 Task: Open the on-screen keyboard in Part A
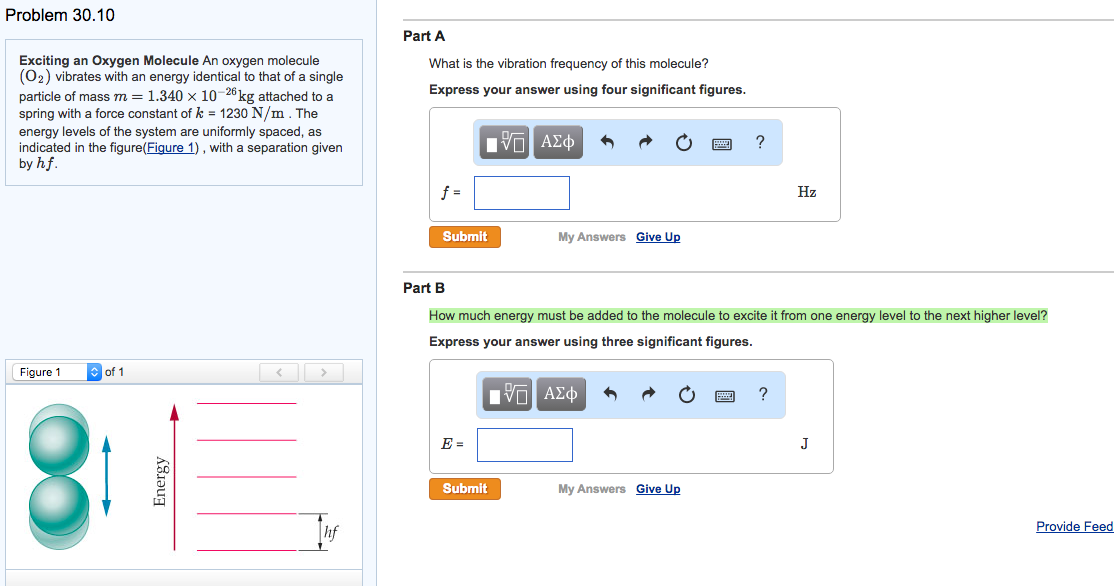pyautogui.click(x=723, y=142)
